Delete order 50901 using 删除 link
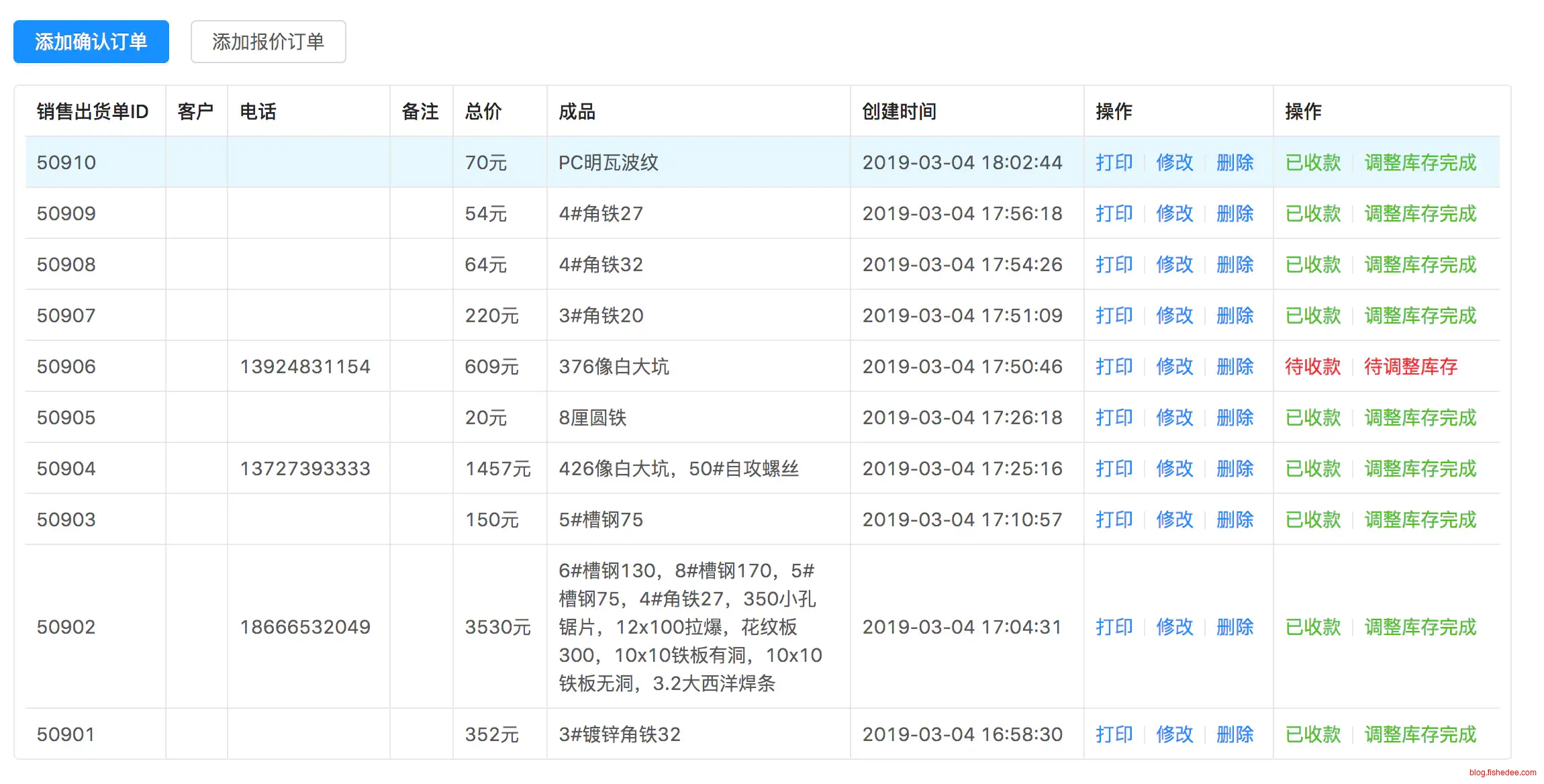The image size is (1544, 784). tap(1235, 734)
